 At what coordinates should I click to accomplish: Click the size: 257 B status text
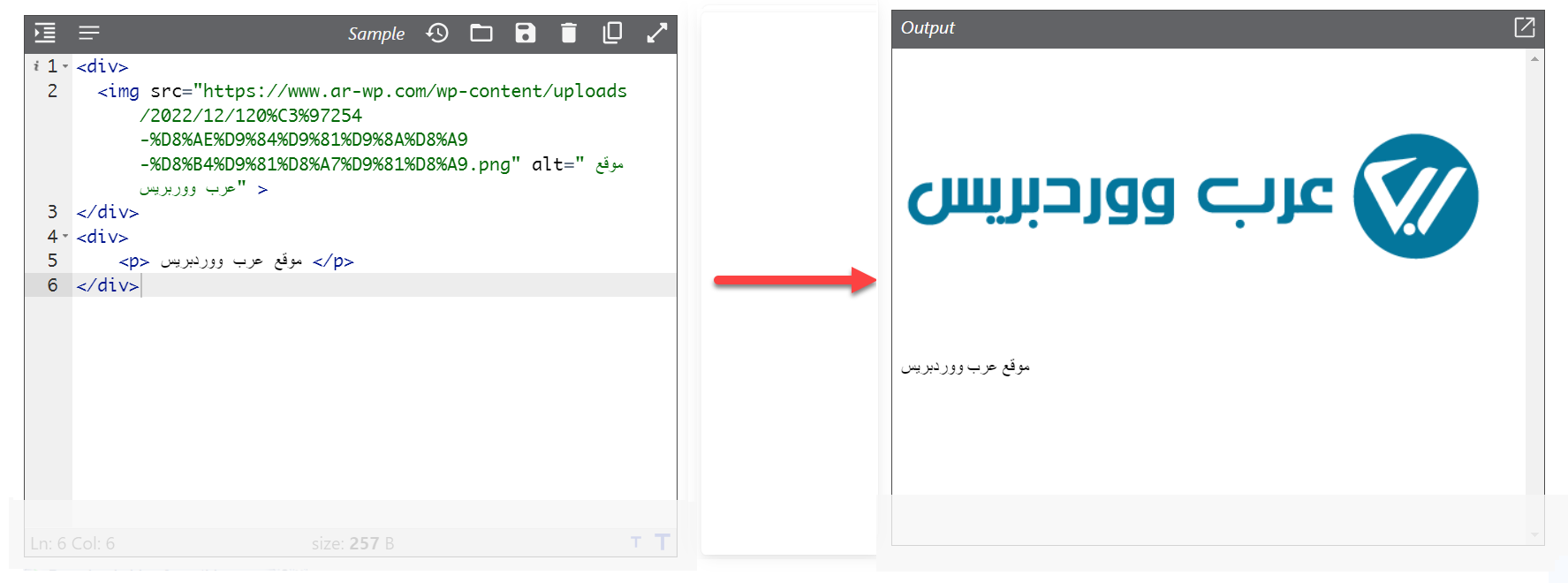(352, 543)
